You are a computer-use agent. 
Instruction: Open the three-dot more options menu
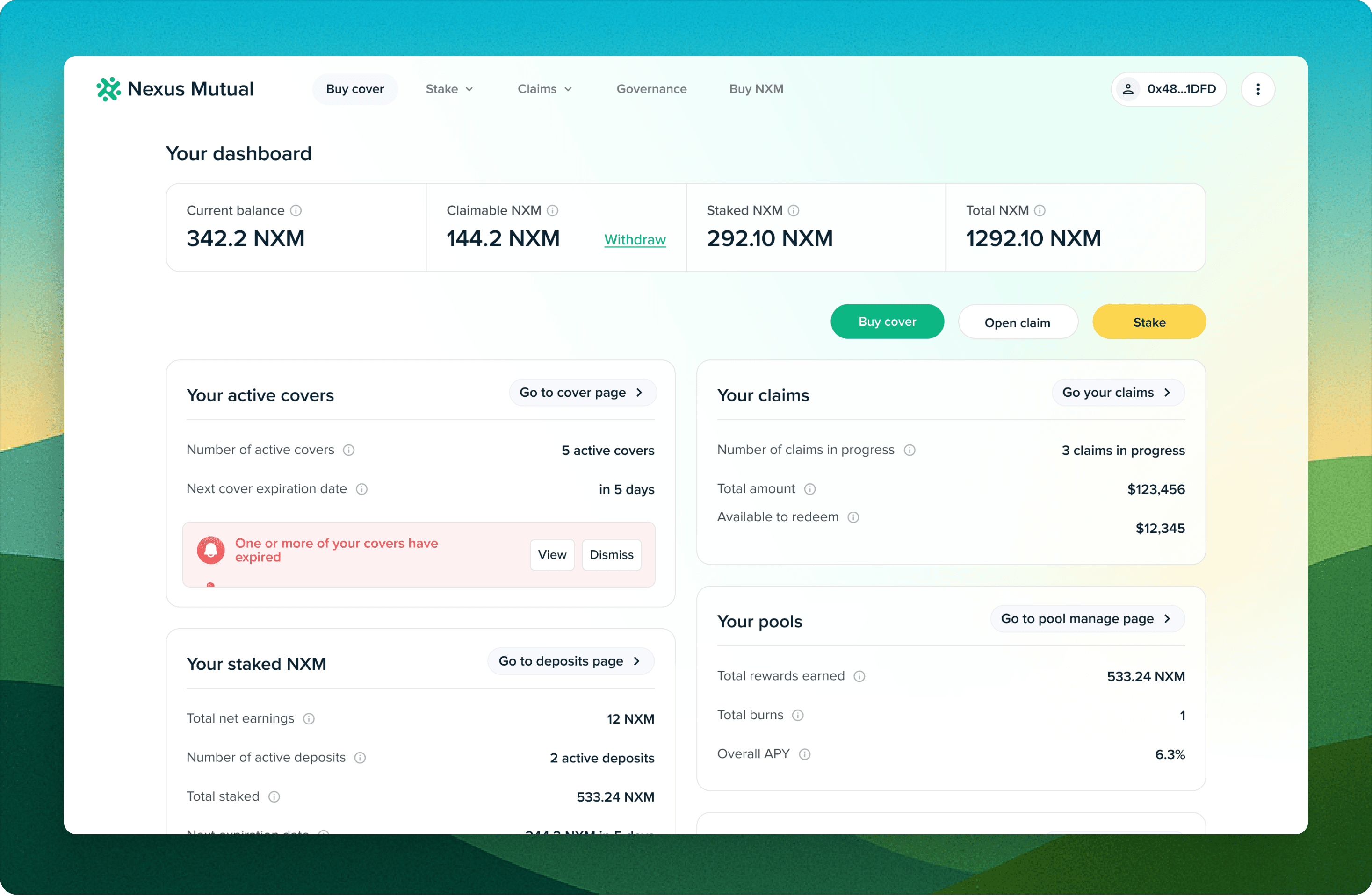1257,89
